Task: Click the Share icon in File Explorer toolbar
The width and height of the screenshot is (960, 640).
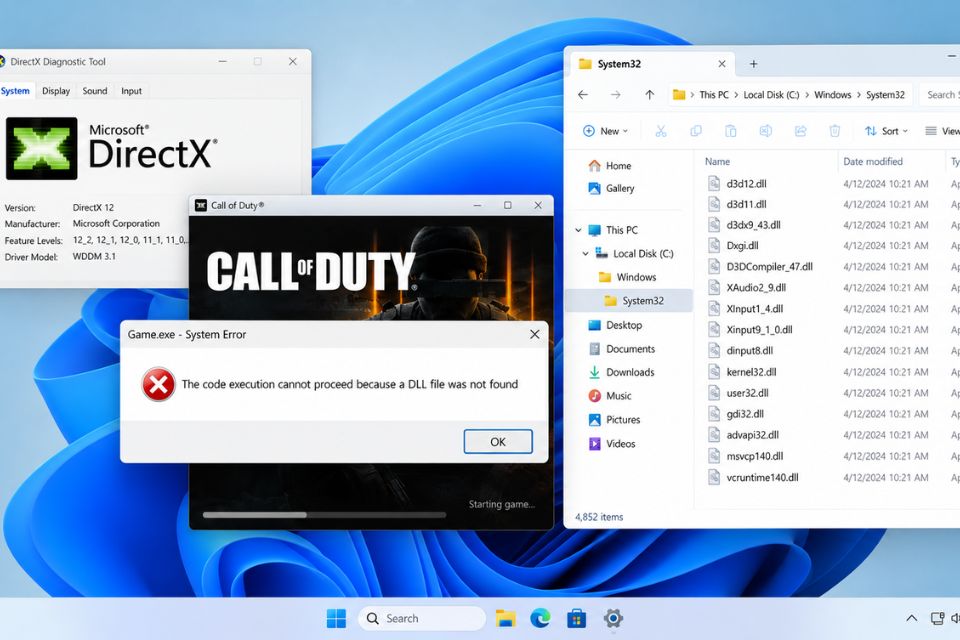Action: tap(800, 131)
